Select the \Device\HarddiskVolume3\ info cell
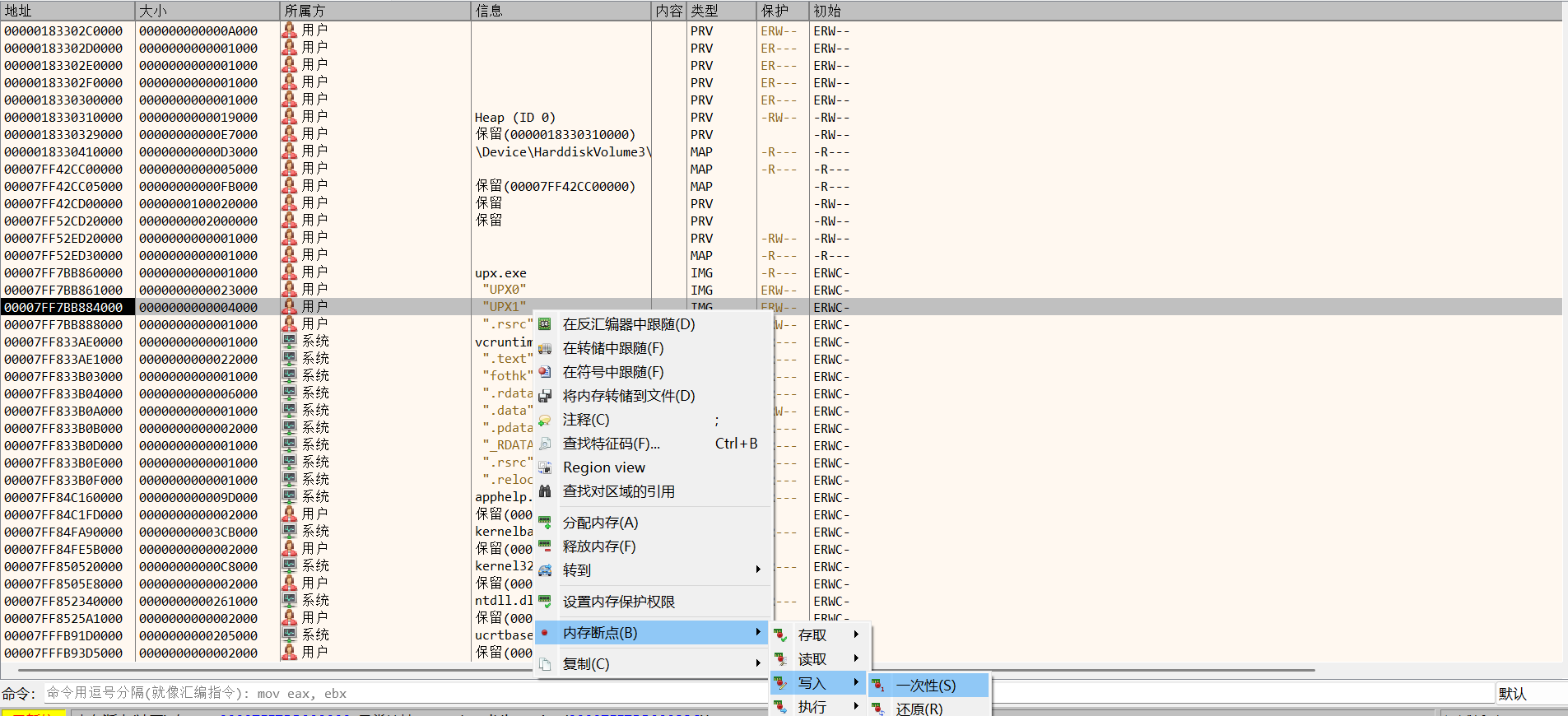 pyautogui.click(x=563, y=152)
